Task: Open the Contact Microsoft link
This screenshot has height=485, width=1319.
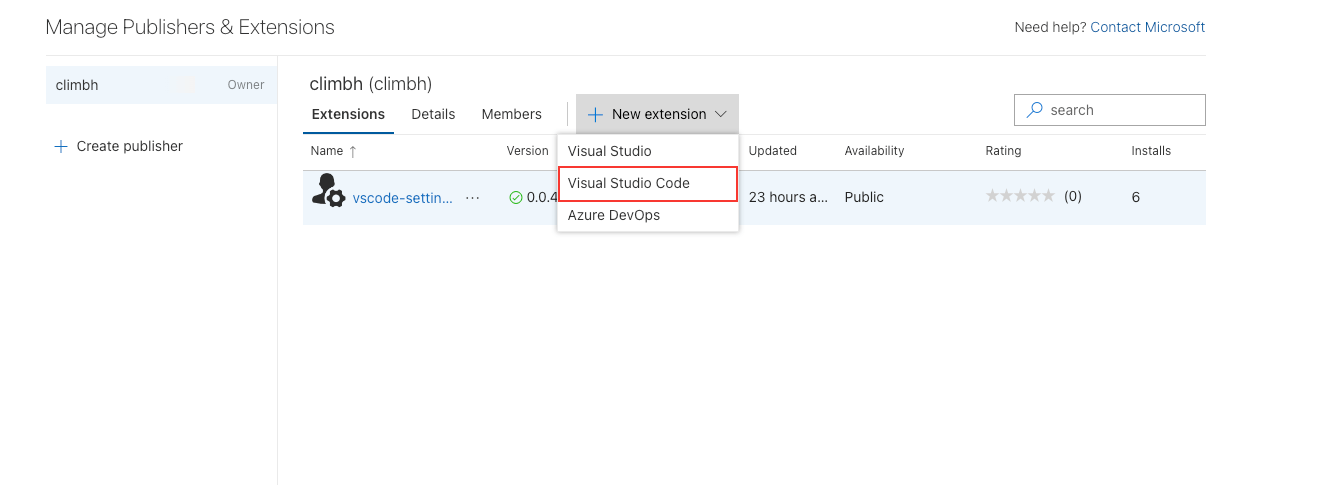Action: (1147, 27)
